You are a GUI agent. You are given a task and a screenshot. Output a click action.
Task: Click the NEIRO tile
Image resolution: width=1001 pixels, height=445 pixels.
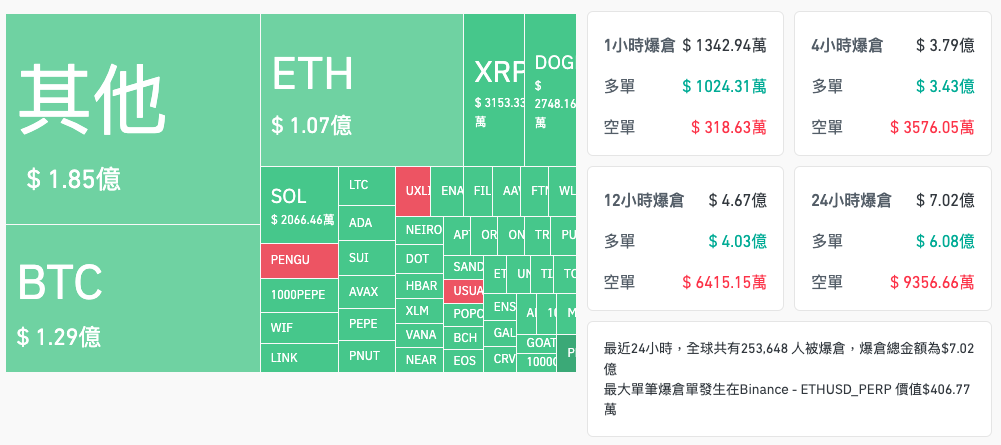(x=421, y=230)
